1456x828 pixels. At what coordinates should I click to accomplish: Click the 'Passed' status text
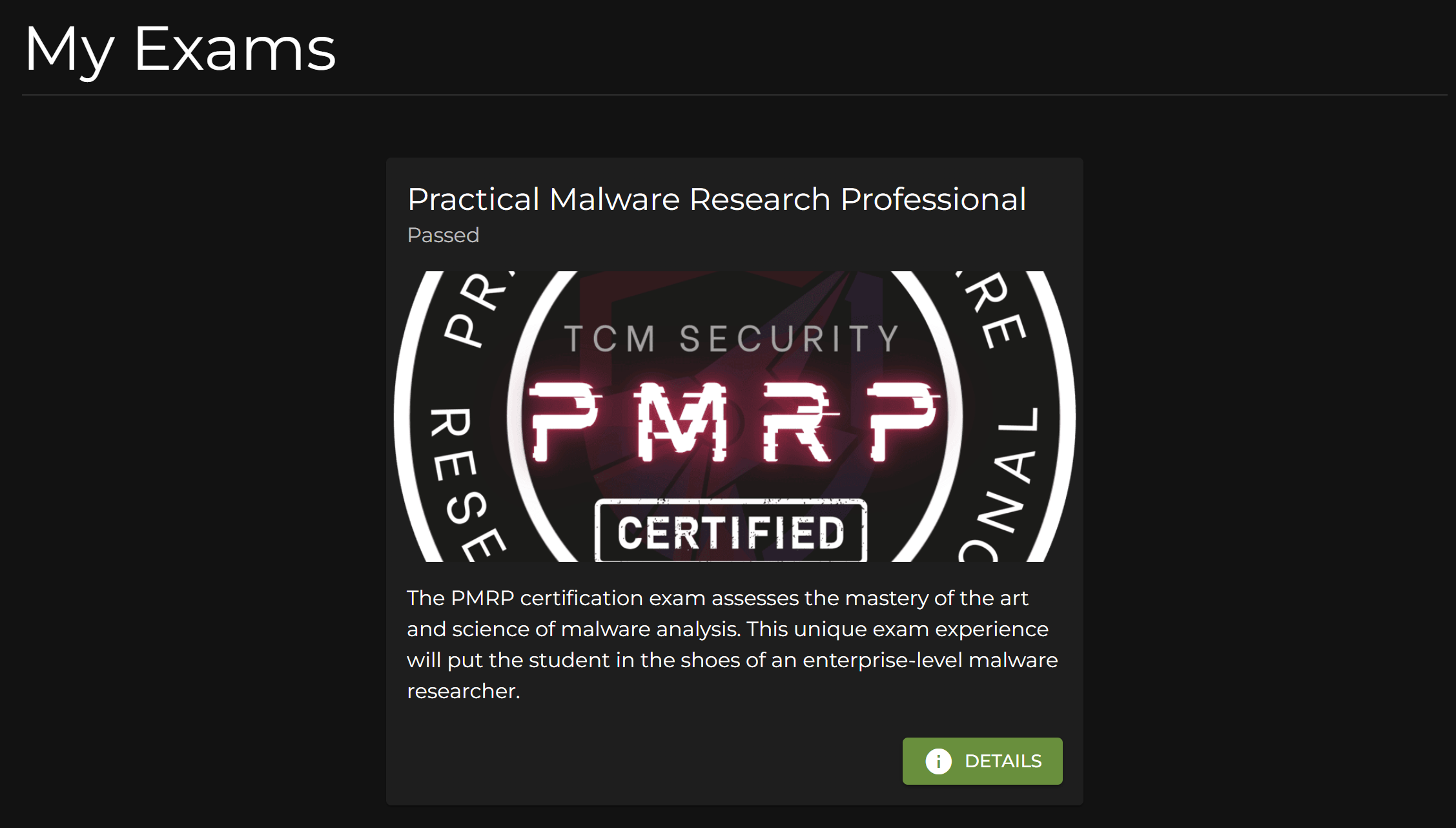point(443,235)
